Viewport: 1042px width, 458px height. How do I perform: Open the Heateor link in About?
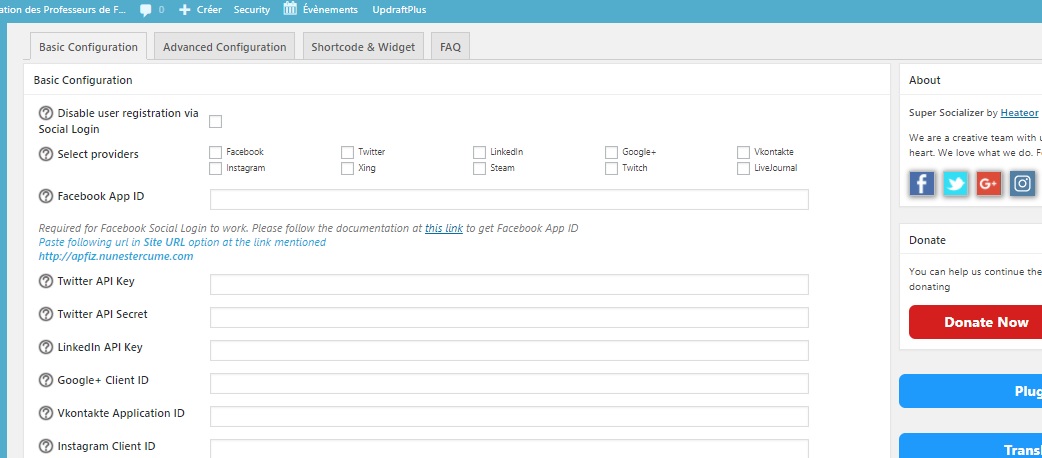[x=1019, y=113]
